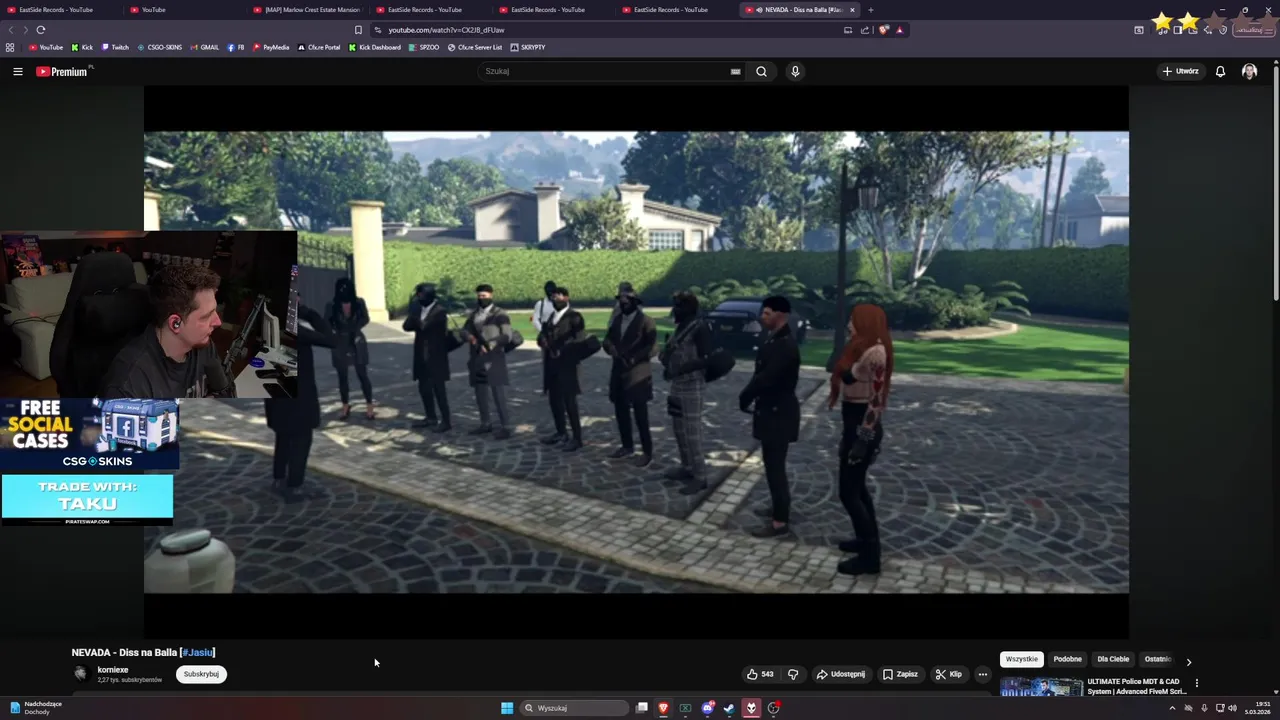Screen dimensions: 1280x720
Task: Open the Kick Dashboard bookmark
Action: (x=375, y=47)
